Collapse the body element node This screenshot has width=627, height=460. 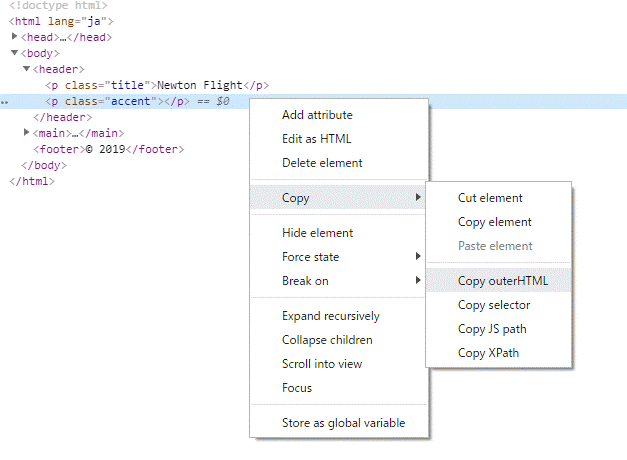(x=14, y=52)
